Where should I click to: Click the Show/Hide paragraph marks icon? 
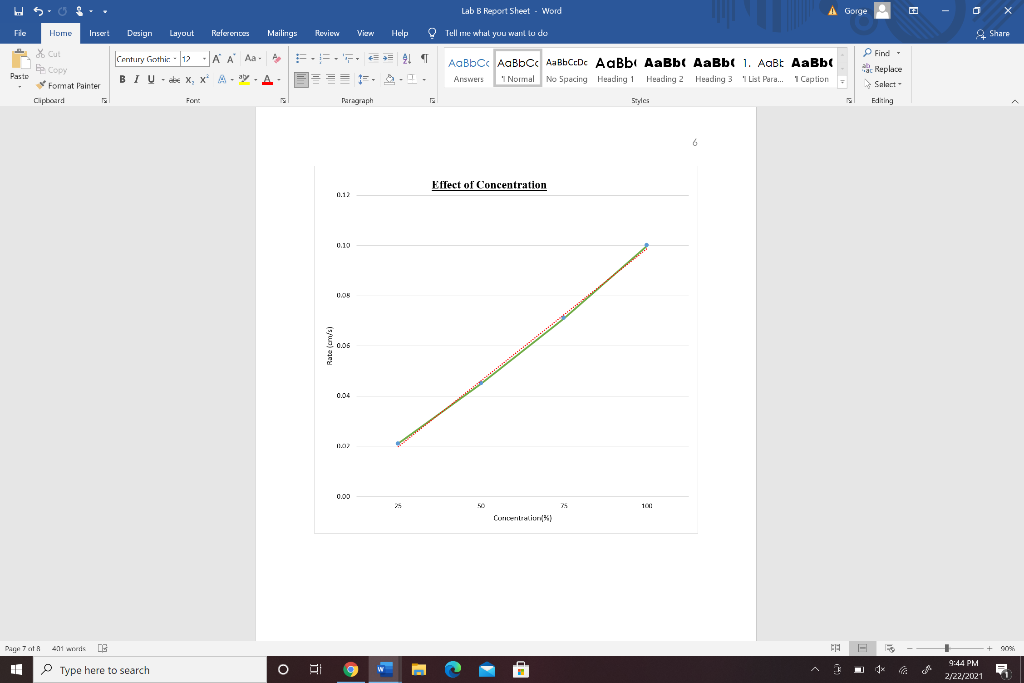pos(425,59)
